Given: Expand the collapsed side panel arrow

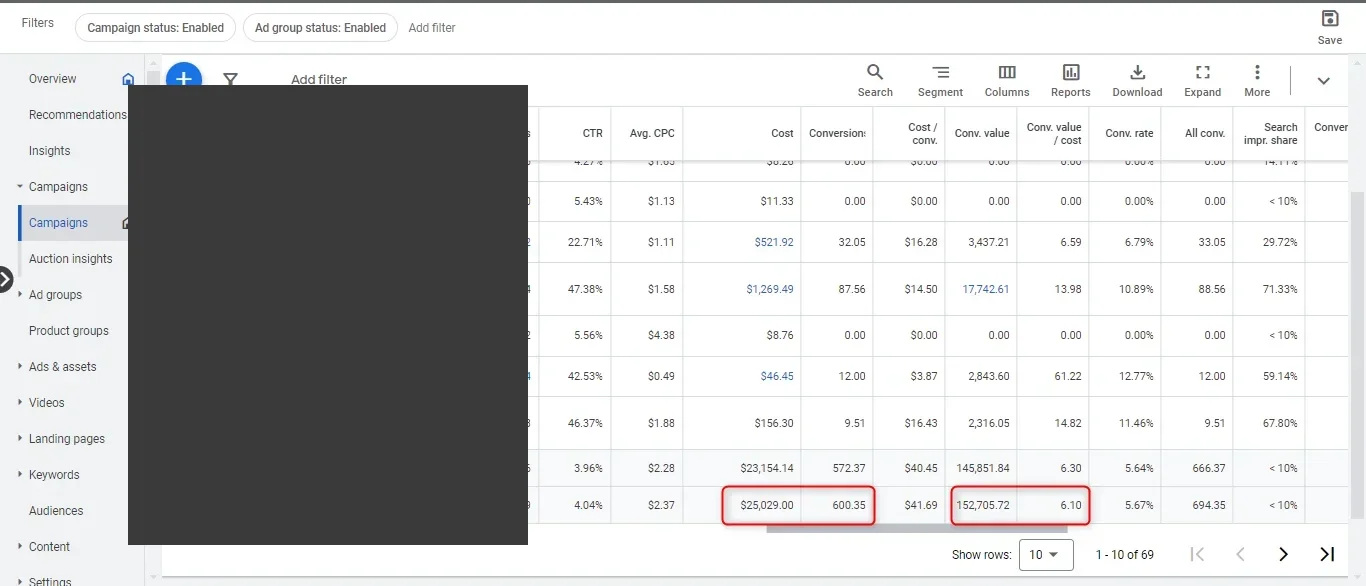Looking at the screenshot, I should point(6,281).
